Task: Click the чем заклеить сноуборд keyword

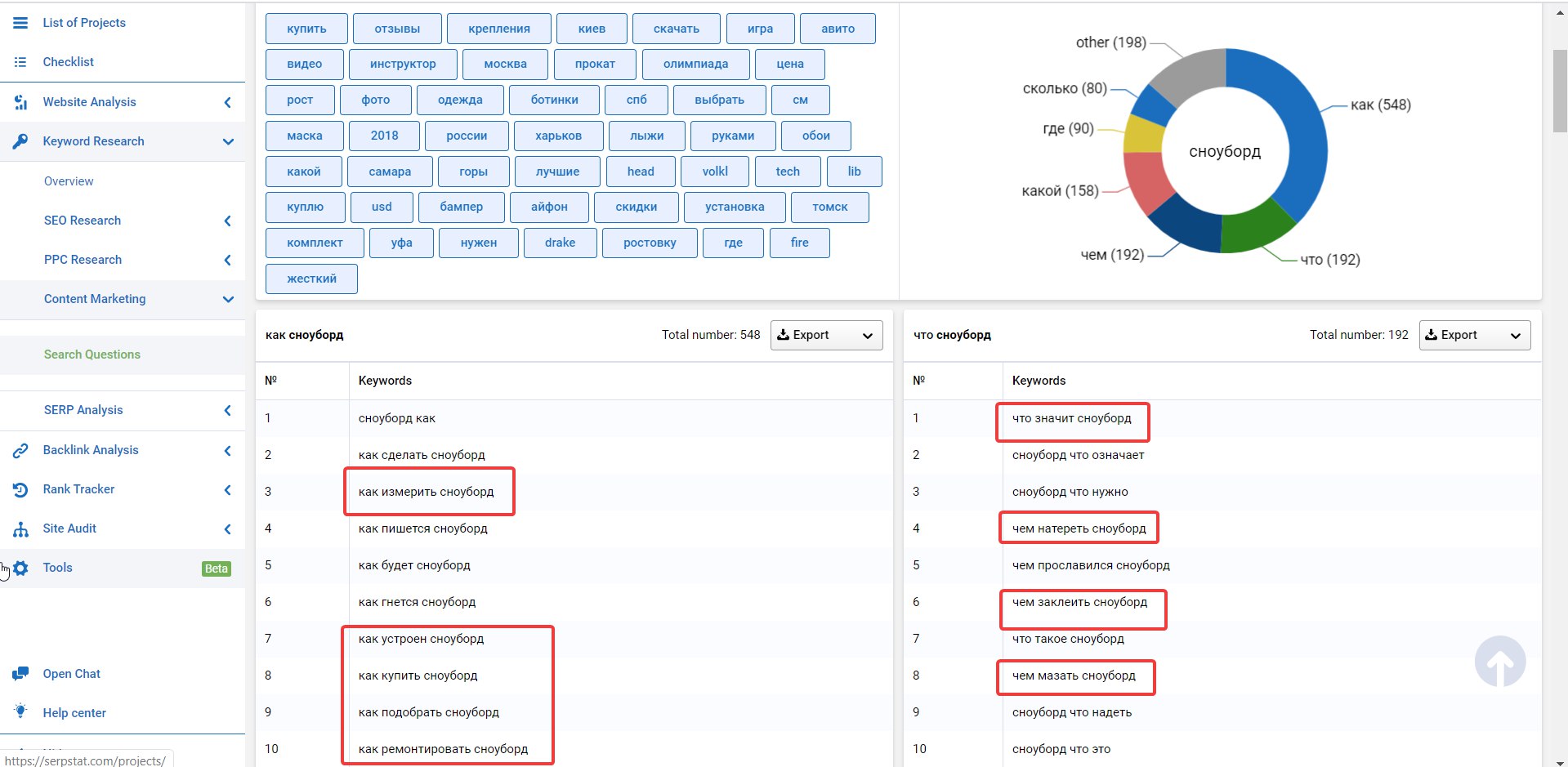Action: tap(1079, 602)
